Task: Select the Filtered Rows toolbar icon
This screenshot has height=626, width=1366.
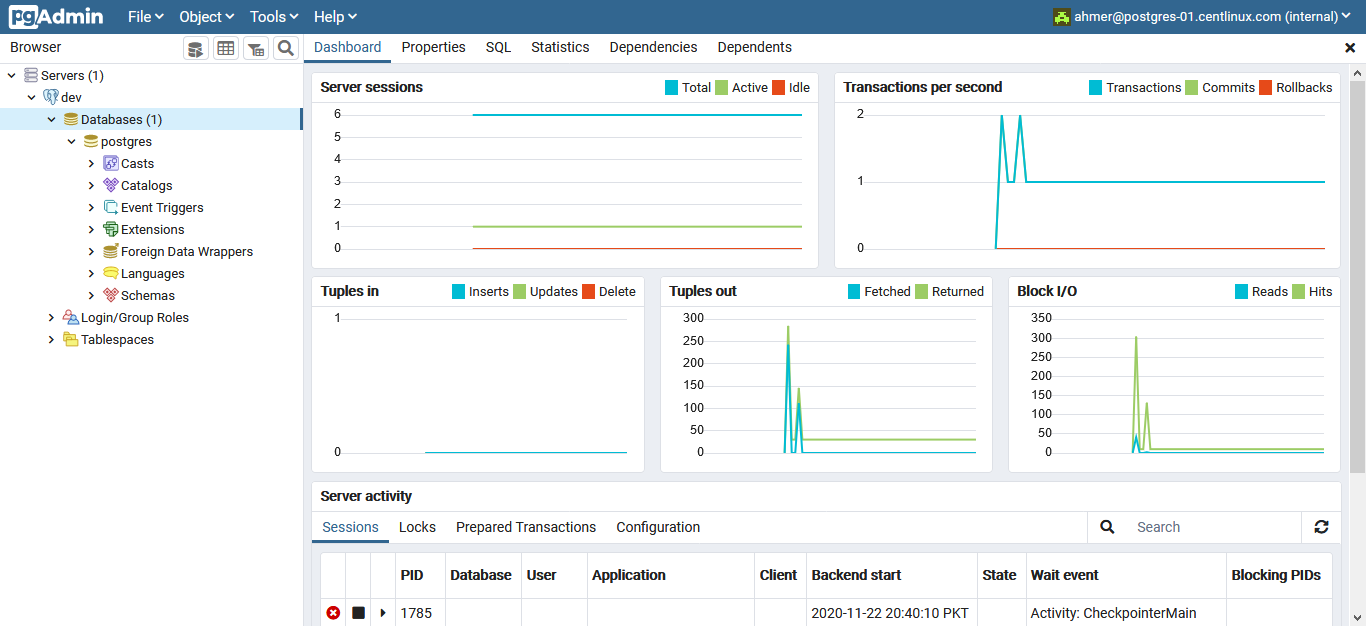Action: (254, 47)
